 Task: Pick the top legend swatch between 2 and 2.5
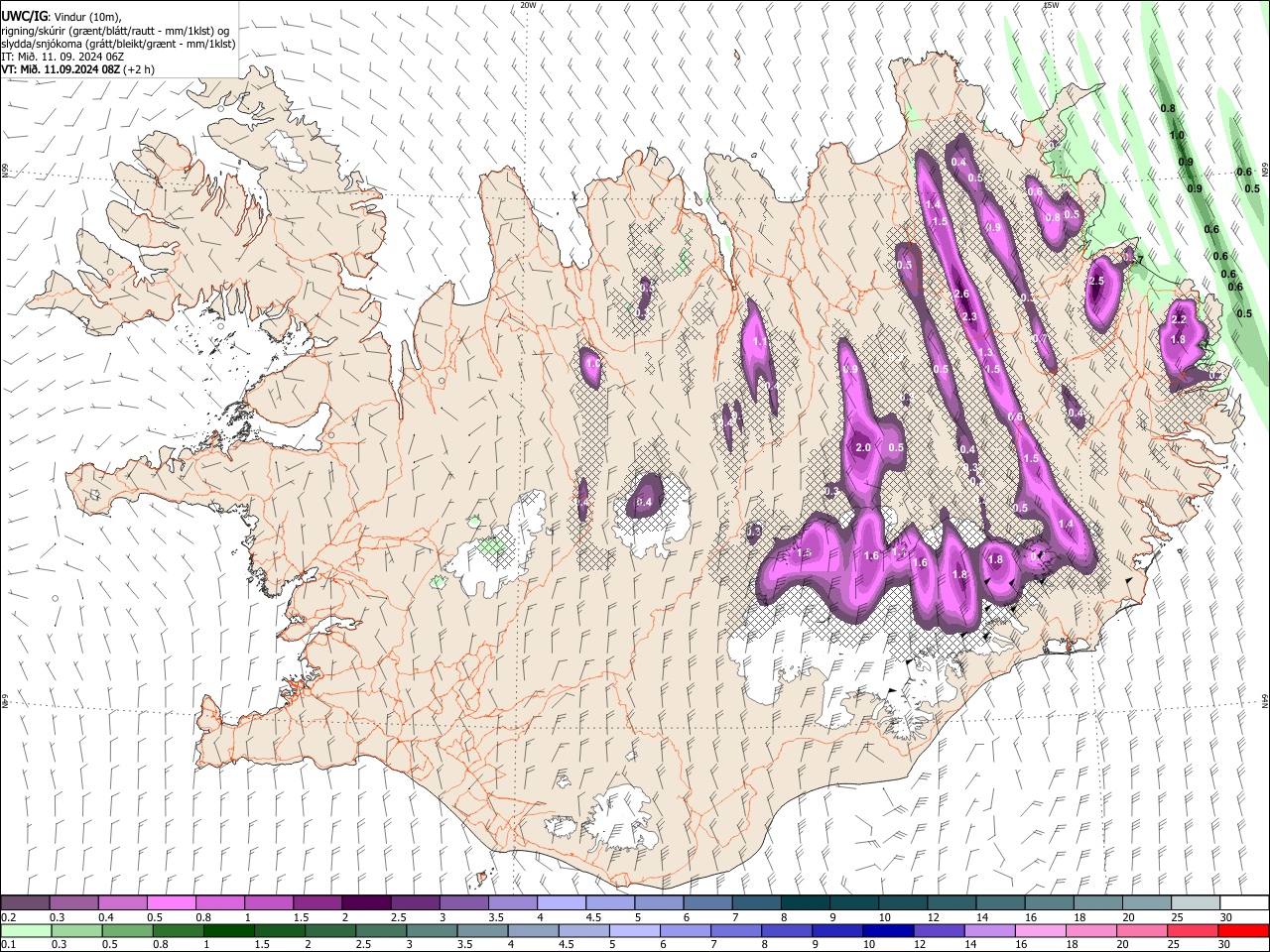(x=366, y=903)
